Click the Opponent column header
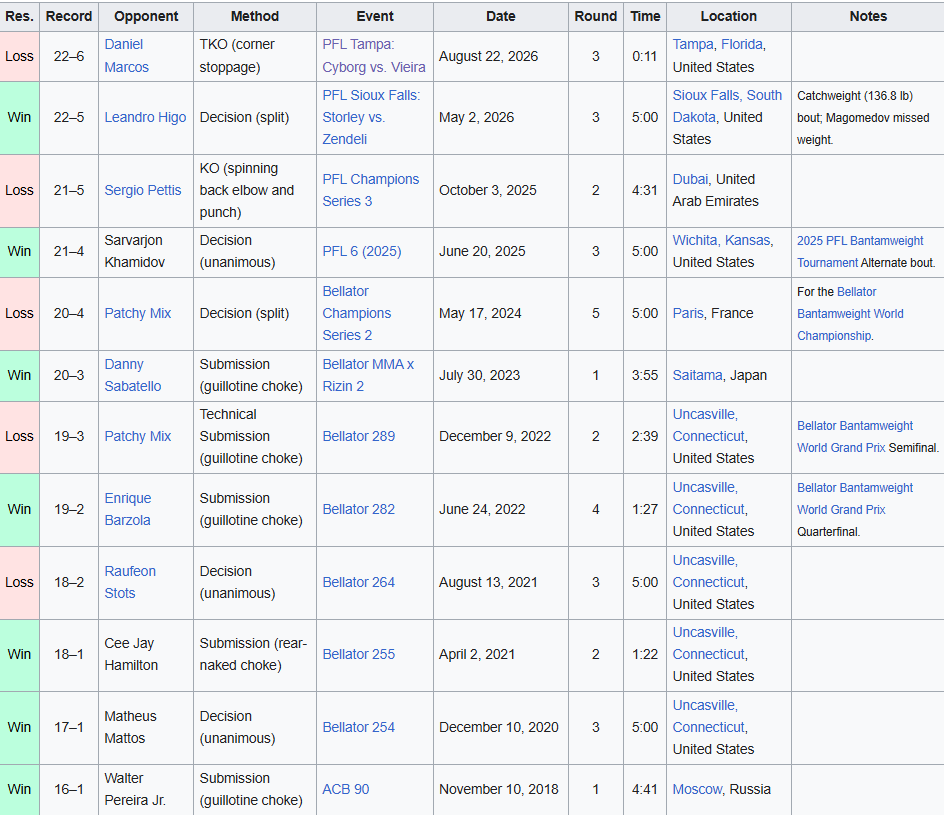 pyautogui.click(x=146, y=16)
